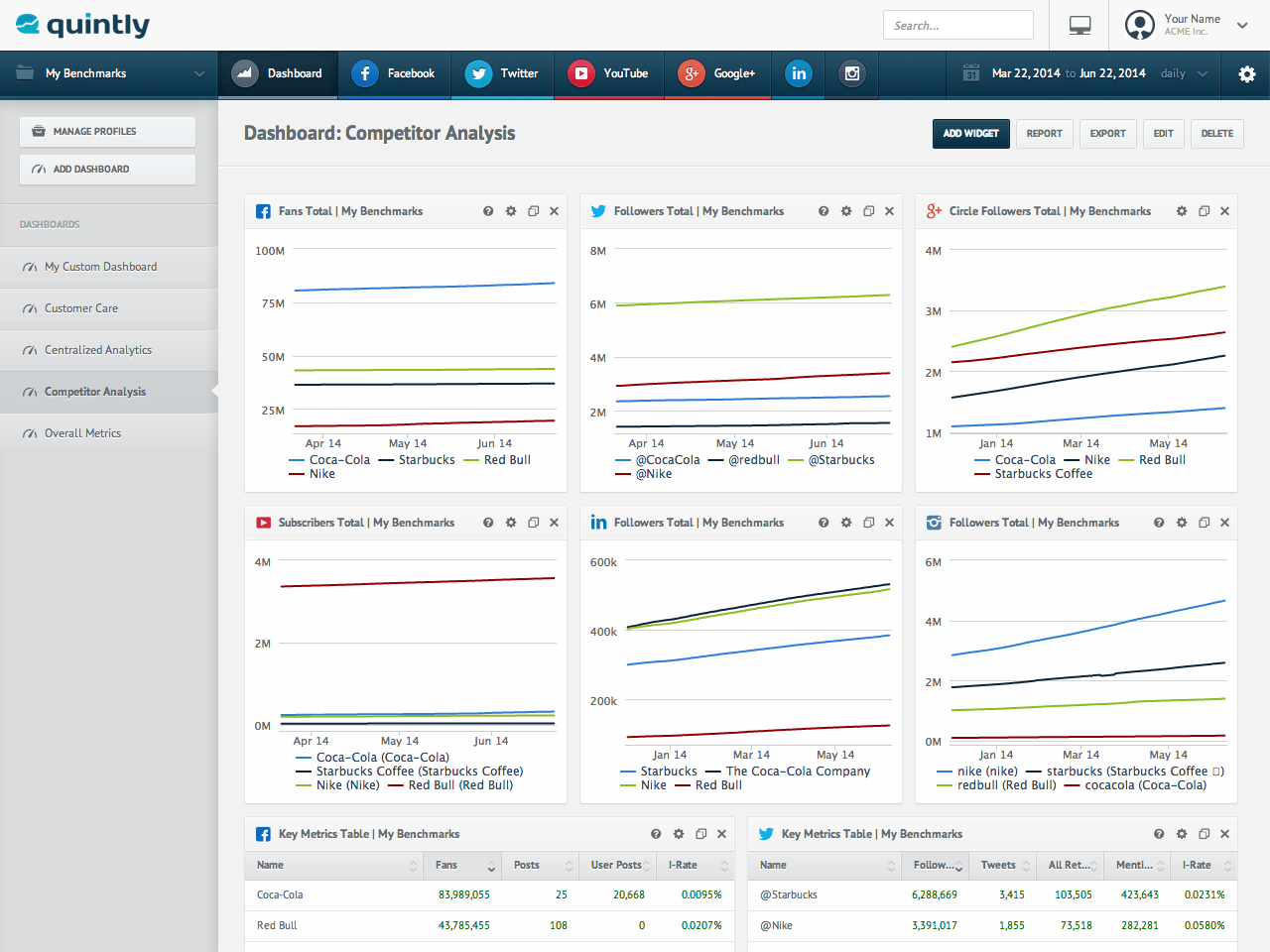Screen dimensions: 1270x952
Task: Open user avatar icon next to Your Name
Action: pos(1140,25)
